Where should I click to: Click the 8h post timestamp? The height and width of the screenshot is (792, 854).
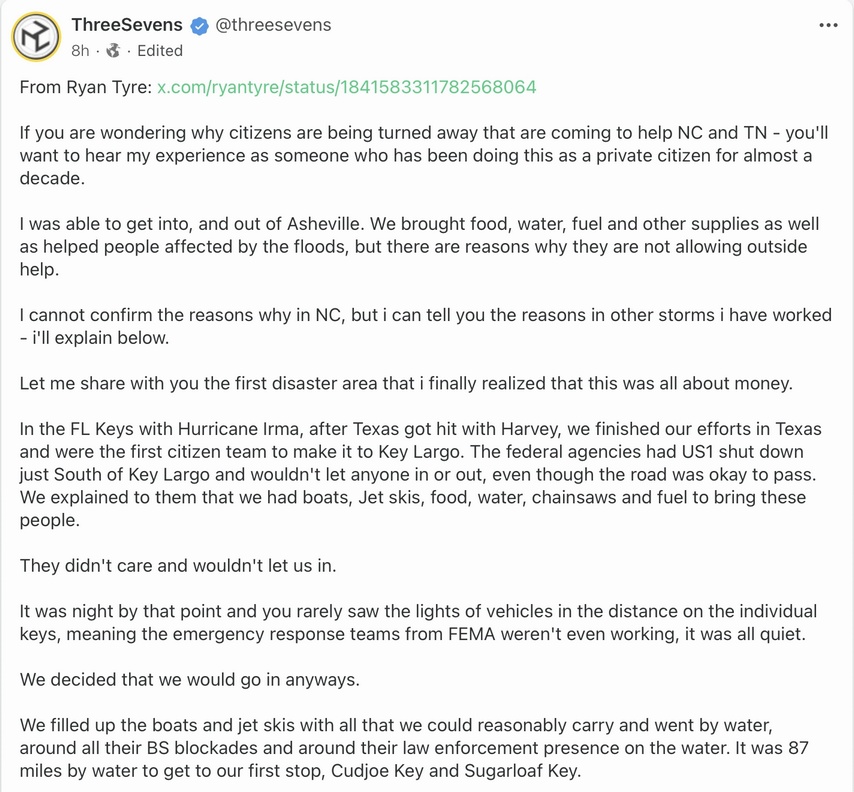pyautogui.click(x=80, y=50)
